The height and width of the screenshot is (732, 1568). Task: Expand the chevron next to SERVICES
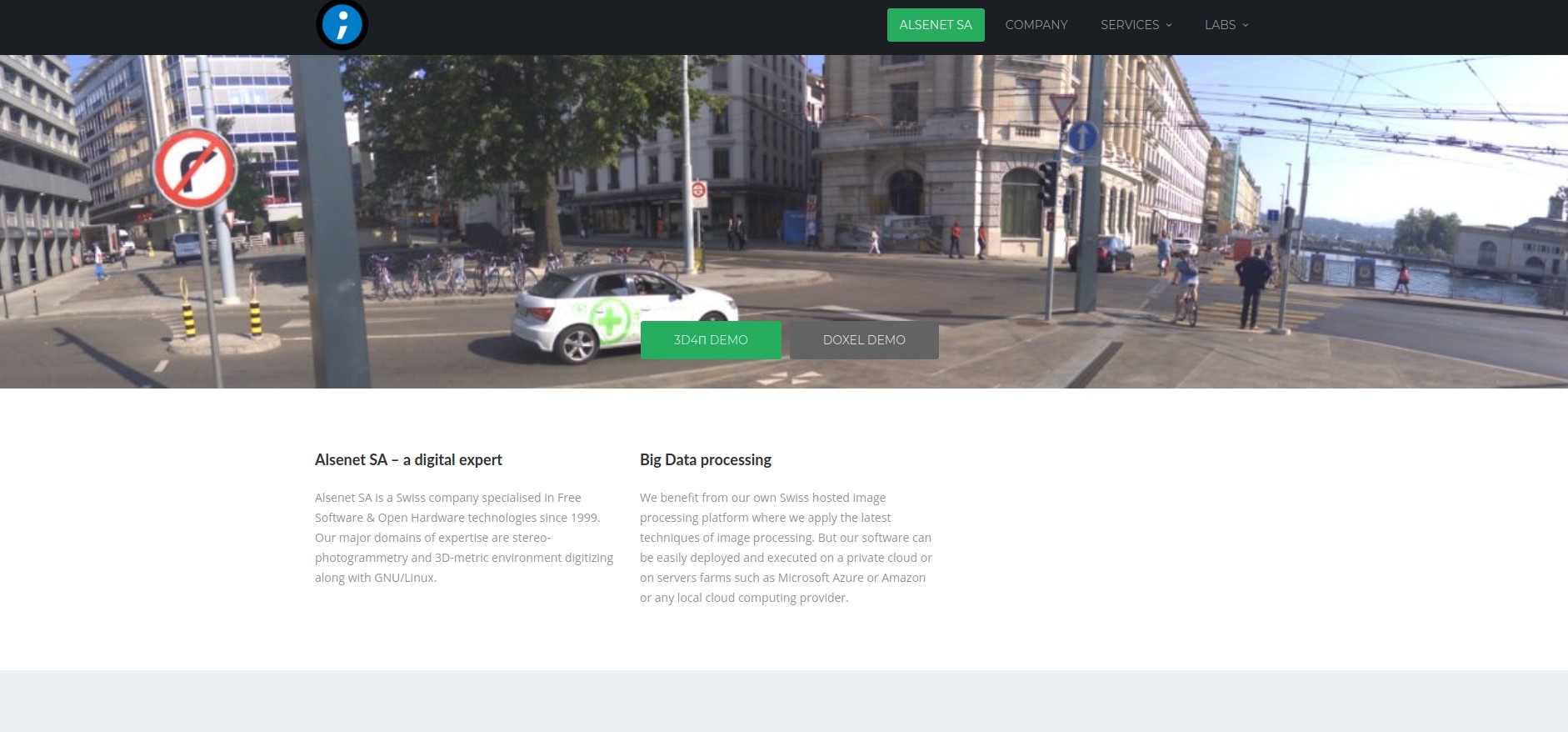[1169, 26]
